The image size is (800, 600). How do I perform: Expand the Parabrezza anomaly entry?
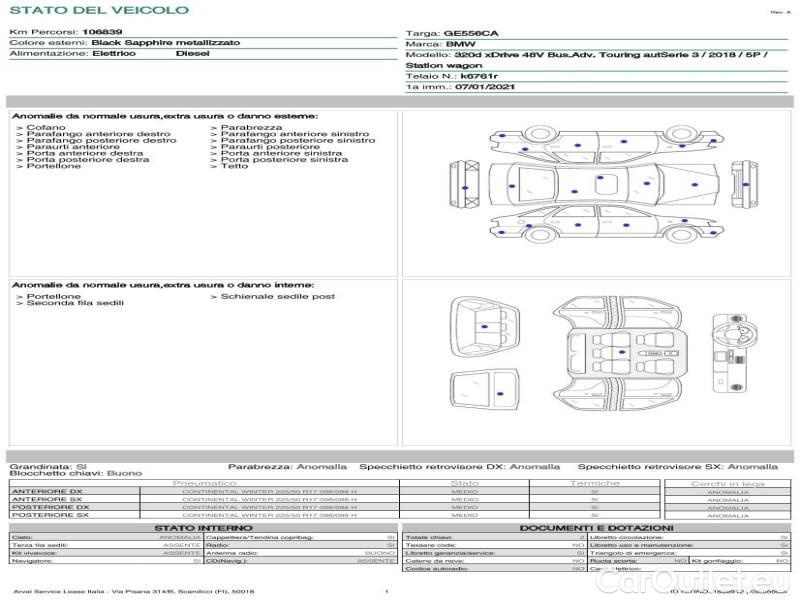pyautogui.click(x=250, y=128)
